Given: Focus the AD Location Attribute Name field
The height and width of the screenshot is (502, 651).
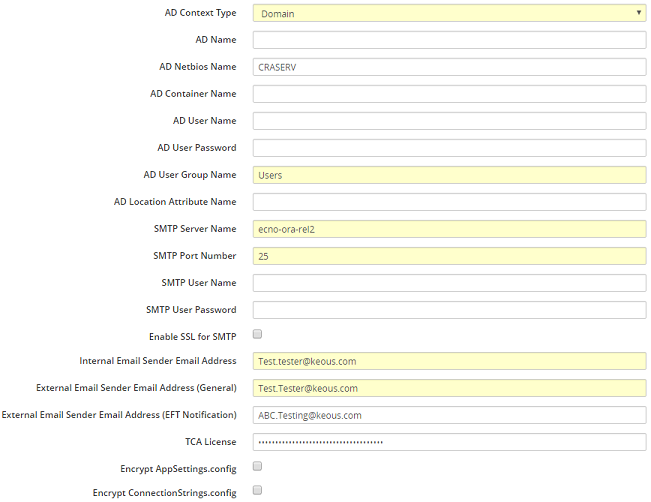Looking at the screenshot, I should coord(449,202).
